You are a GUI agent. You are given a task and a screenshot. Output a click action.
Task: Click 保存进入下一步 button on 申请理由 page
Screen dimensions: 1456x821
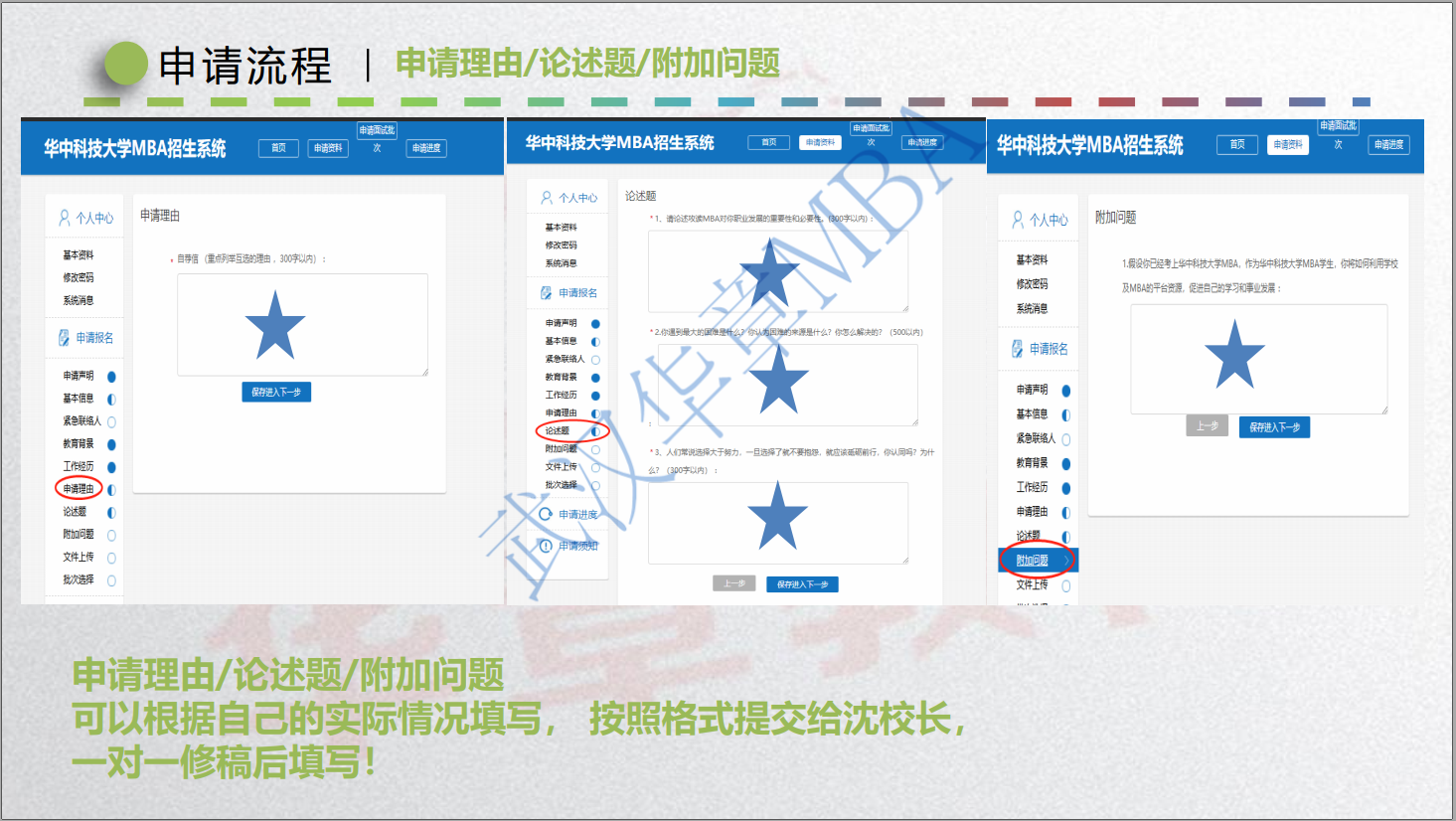tap(276, 393)
